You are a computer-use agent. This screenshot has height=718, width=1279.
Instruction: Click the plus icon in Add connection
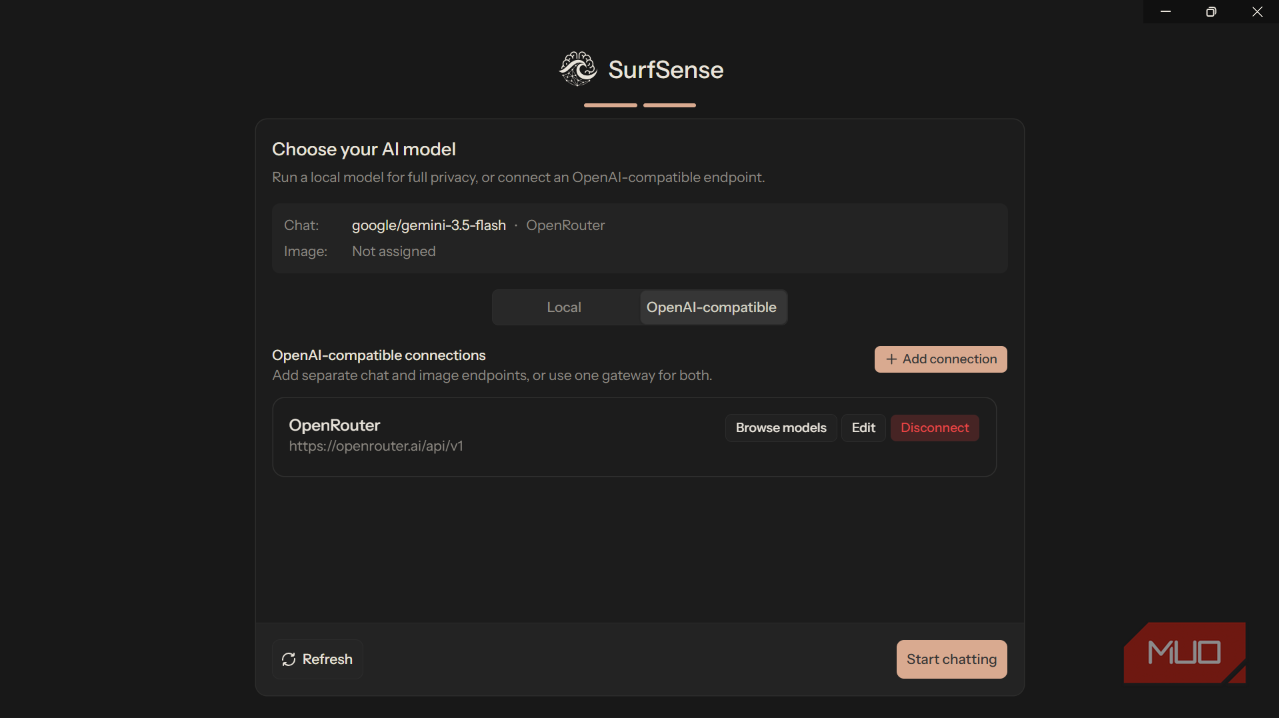[891, 360]
